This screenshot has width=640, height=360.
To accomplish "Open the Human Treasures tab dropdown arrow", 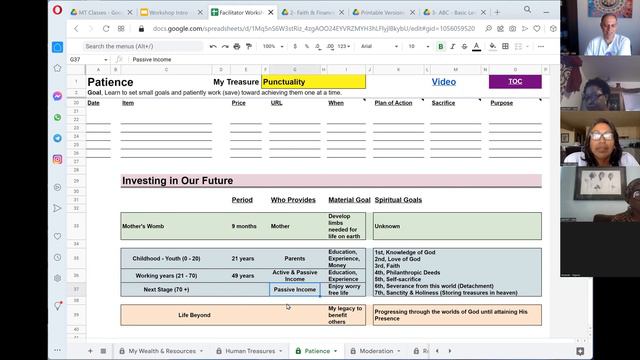I will (281, 351).
